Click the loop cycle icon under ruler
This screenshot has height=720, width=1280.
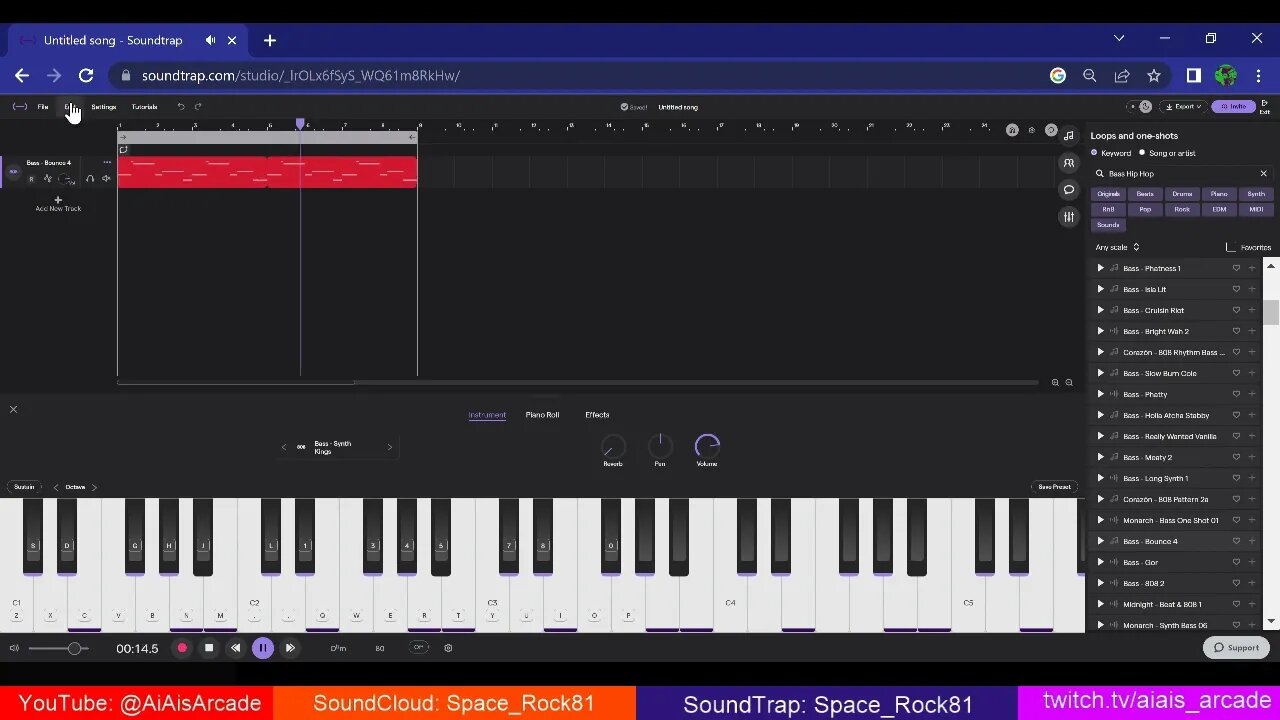(124, 150)
